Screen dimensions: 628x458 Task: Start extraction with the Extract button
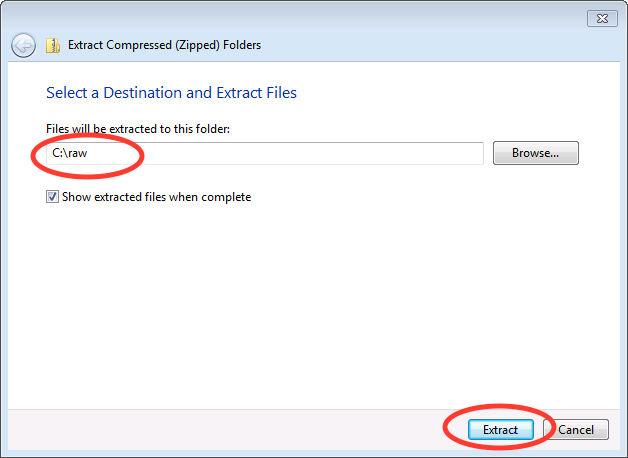pyautogui.click(x=500, y=430)
